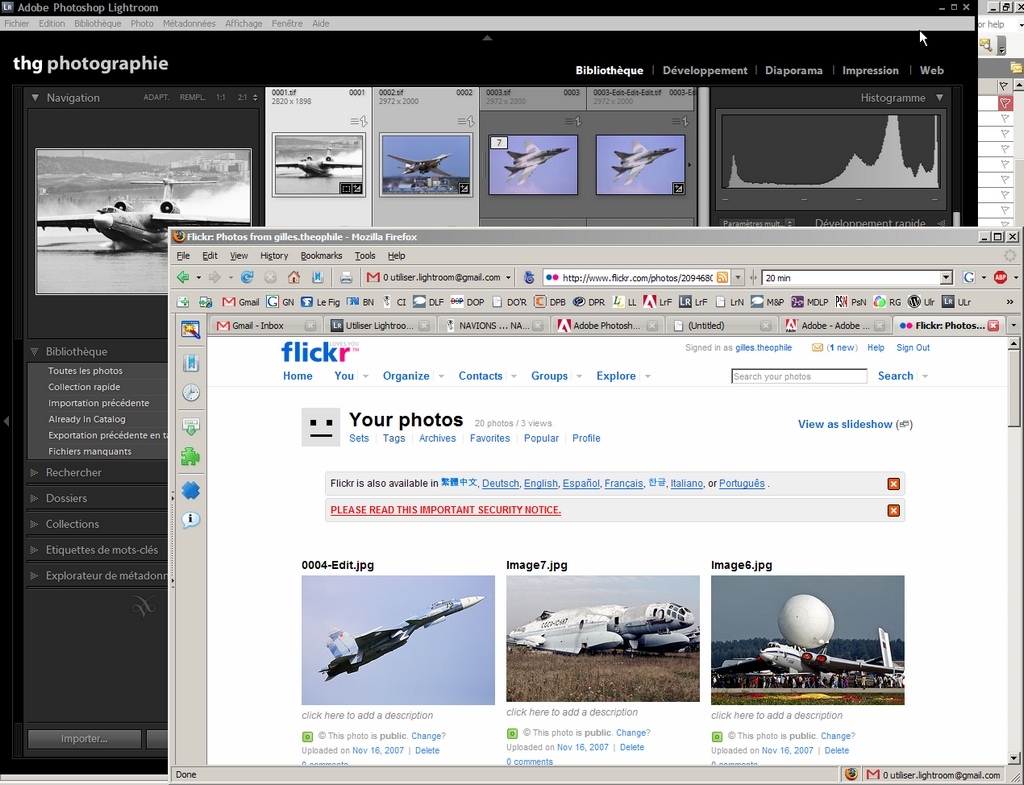Click the downloads sidebar icon with green arrow
This screenshot has height=785, width=1024.
(x=191, y=426)
